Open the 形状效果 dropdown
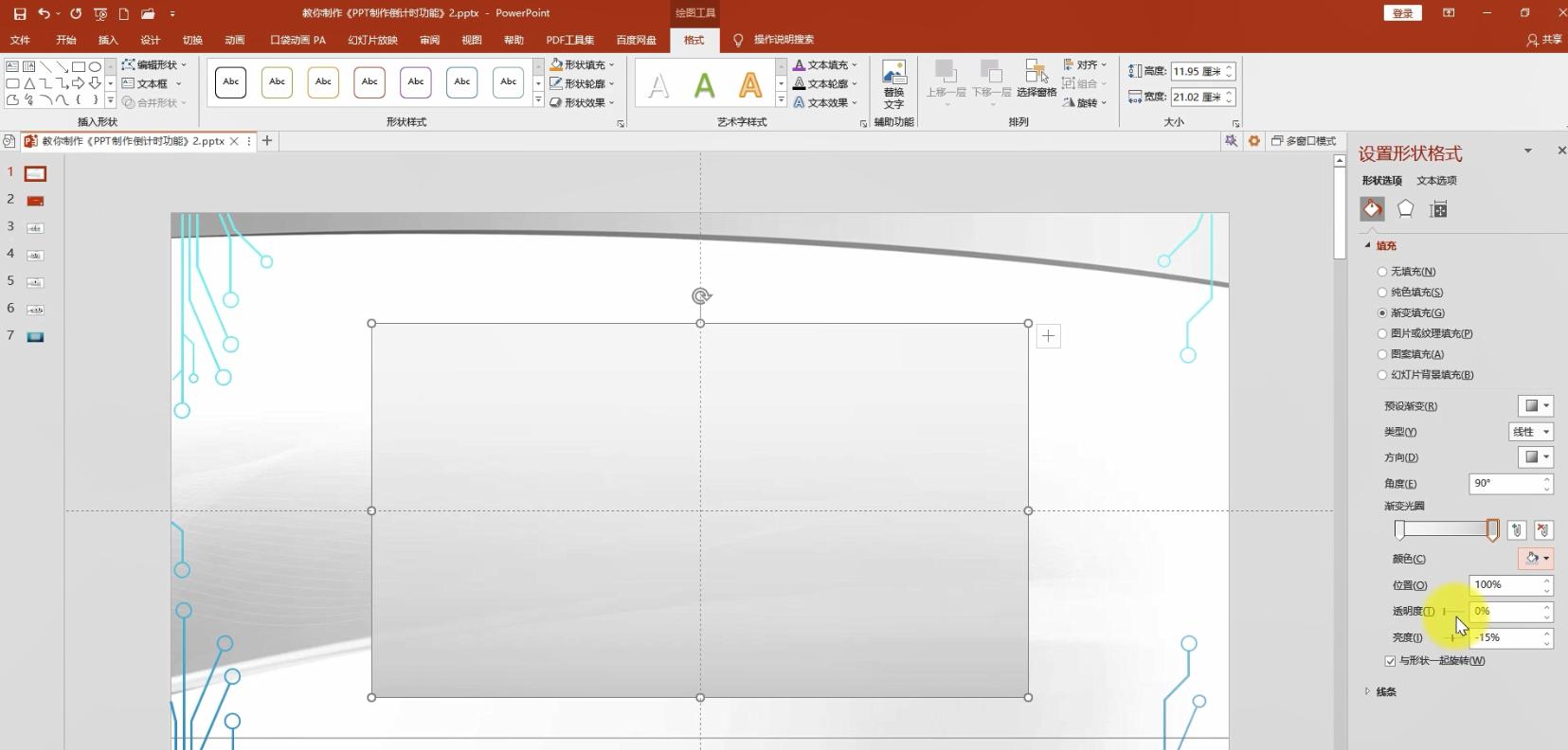The height and width of the screenshot is (750, 1568). (583, 102)
